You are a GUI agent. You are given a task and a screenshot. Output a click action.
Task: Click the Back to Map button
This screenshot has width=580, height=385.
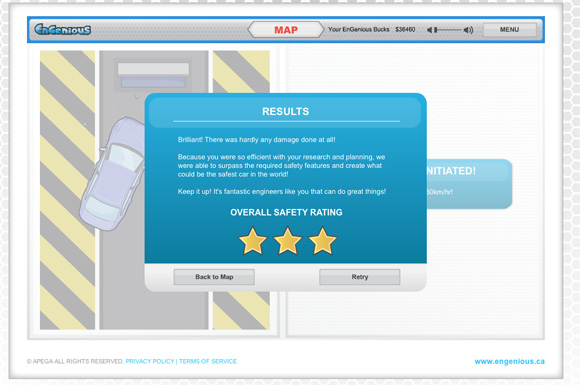pos(214,277)
